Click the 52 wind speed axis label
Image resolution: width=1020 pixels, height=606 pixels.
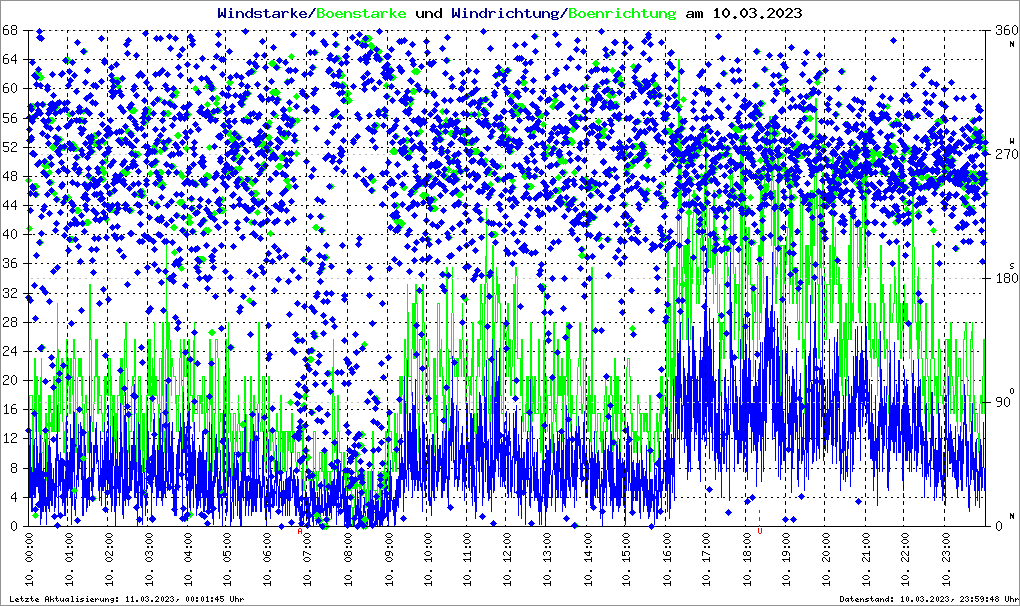[x=10, y=147]
